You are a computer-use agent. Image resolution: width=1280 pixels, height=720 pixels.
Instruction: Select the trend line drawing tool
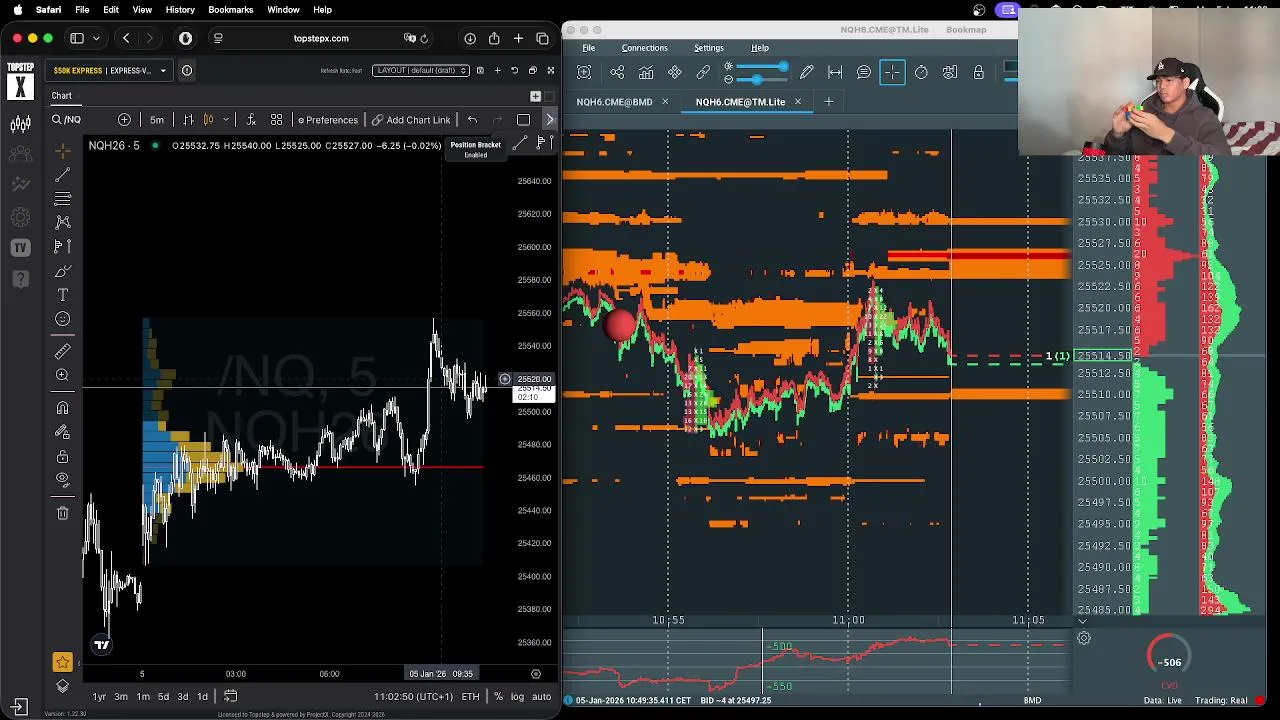(63, 175)
